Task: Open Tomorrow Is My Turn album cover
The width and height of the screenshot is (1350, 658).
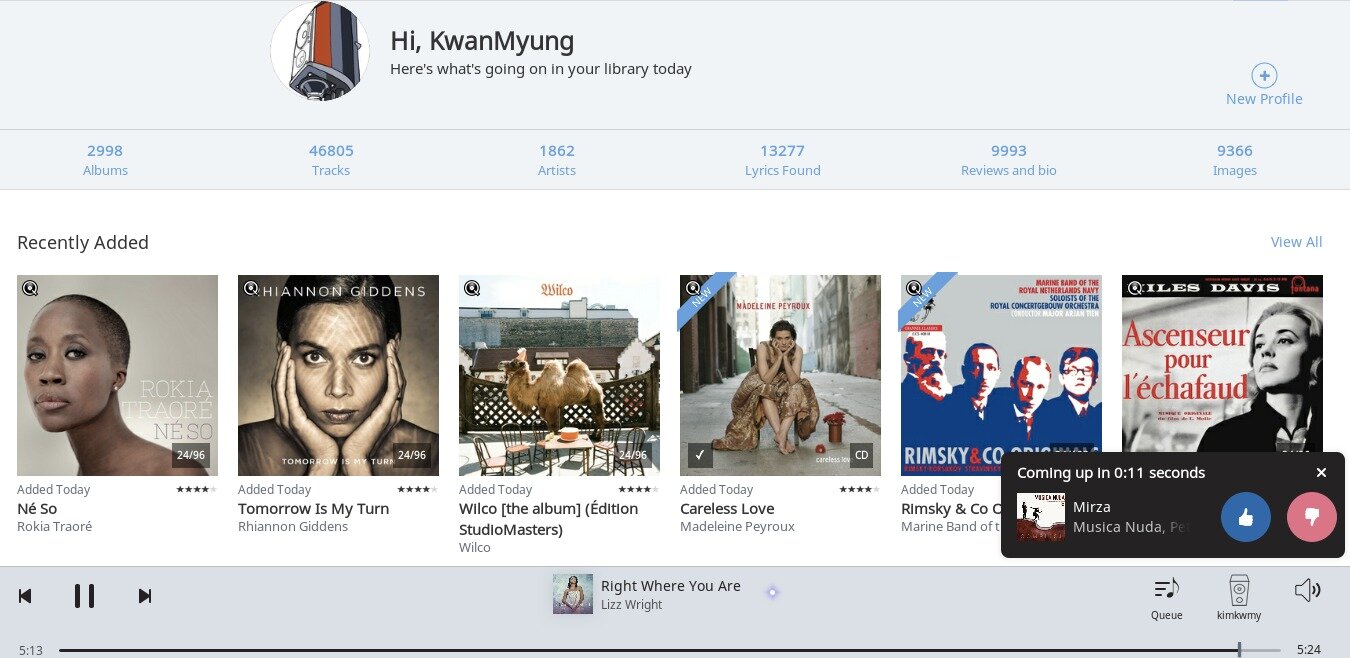Action: click(338, 375)
